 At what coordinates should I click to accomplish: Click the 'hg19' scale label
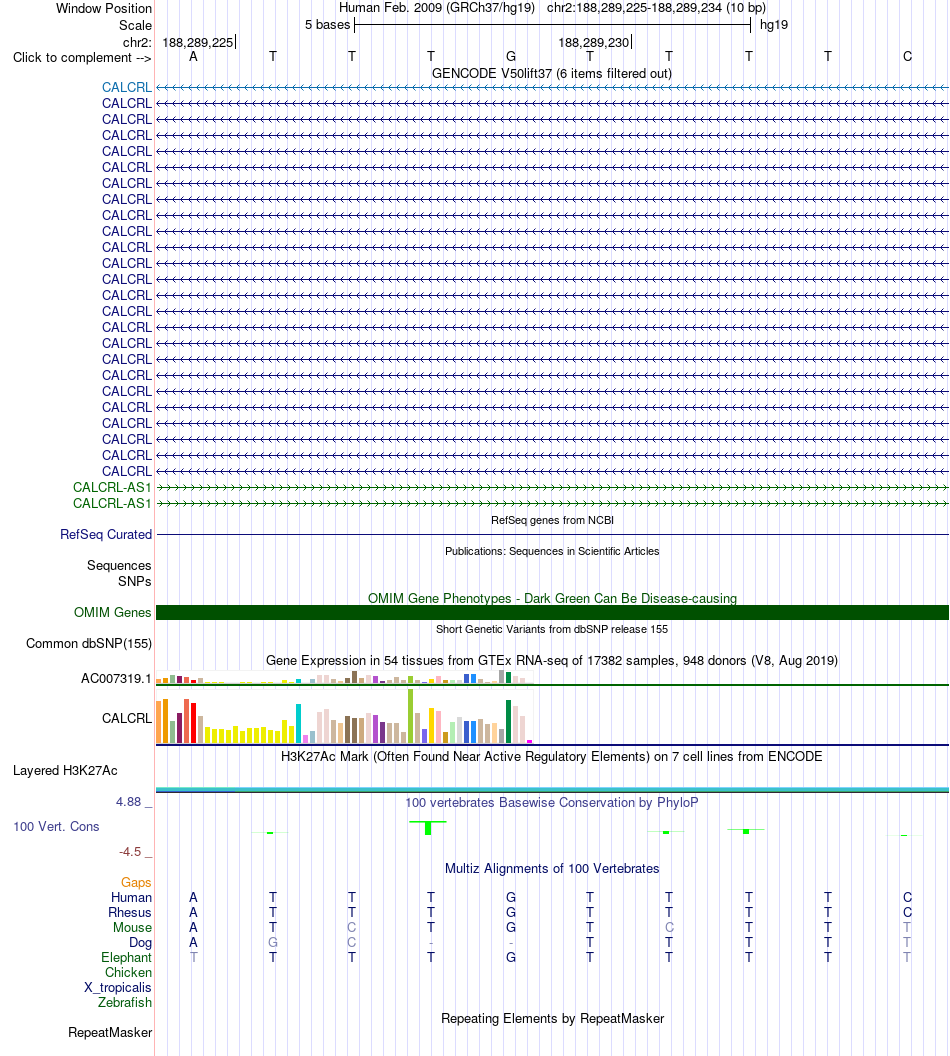coord(774,25)
